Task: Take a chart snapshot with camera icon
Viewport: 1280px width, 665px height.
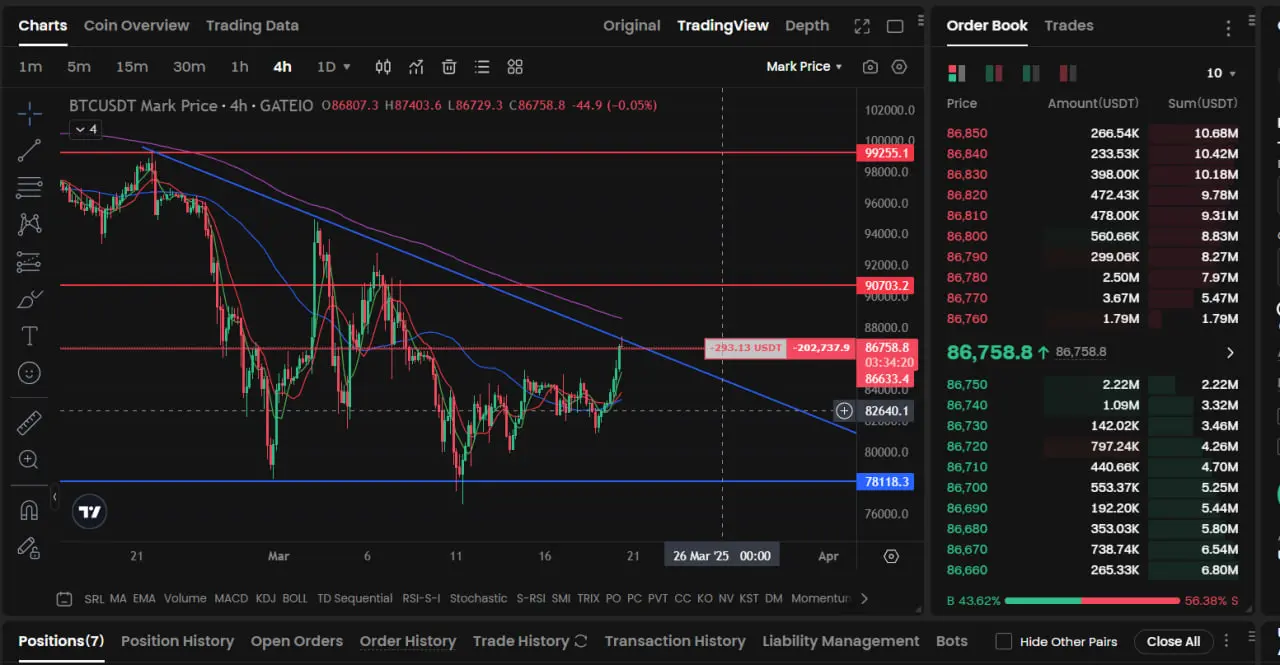Action: (x=870, y=67)
